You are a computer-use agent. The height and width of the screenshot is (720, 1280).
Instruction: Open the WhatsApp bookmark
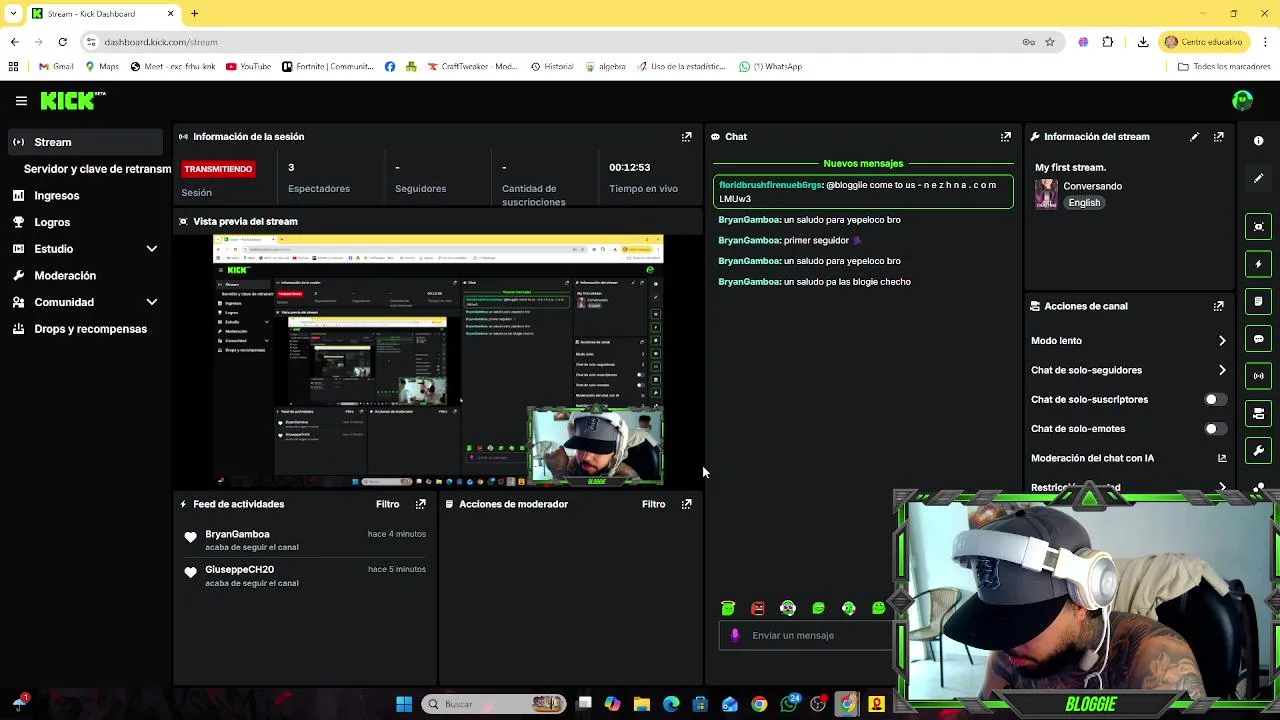pyautogui.click(x=770, y=66)
